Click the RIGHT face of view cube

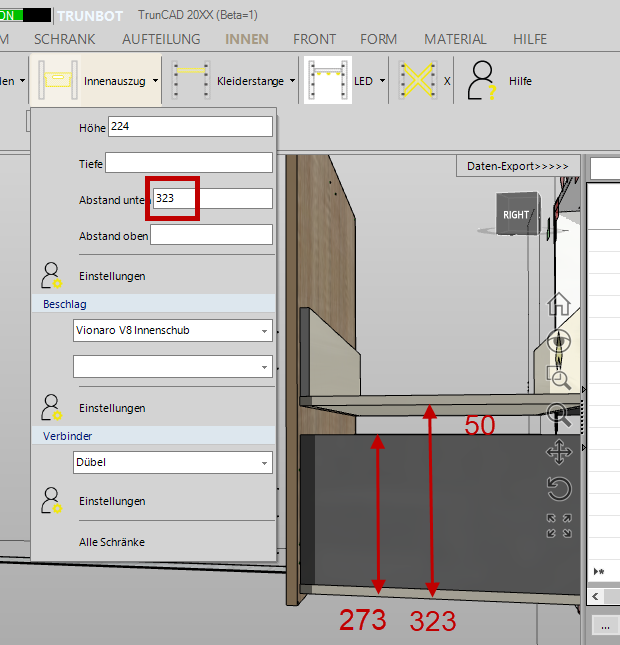coord(516,215)
